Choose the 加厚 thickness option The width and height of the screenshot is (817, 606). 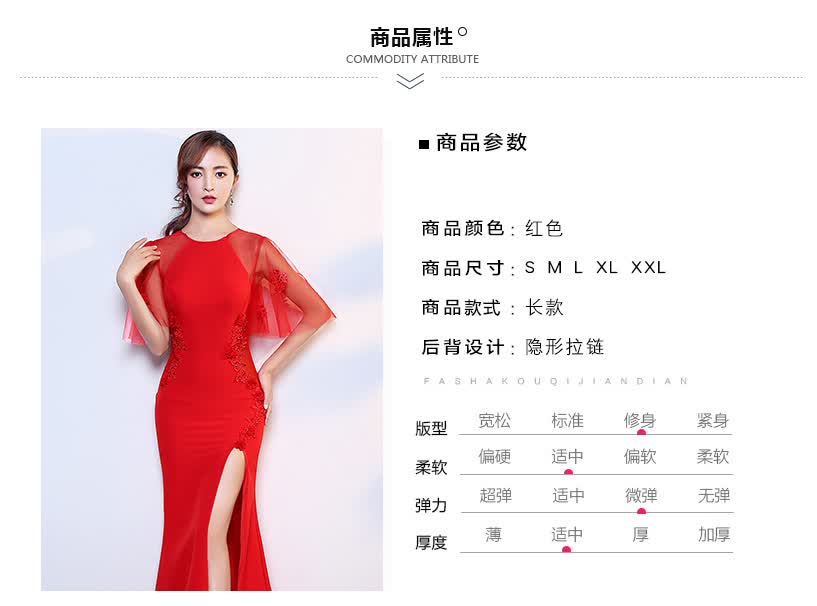pos(714,535)
